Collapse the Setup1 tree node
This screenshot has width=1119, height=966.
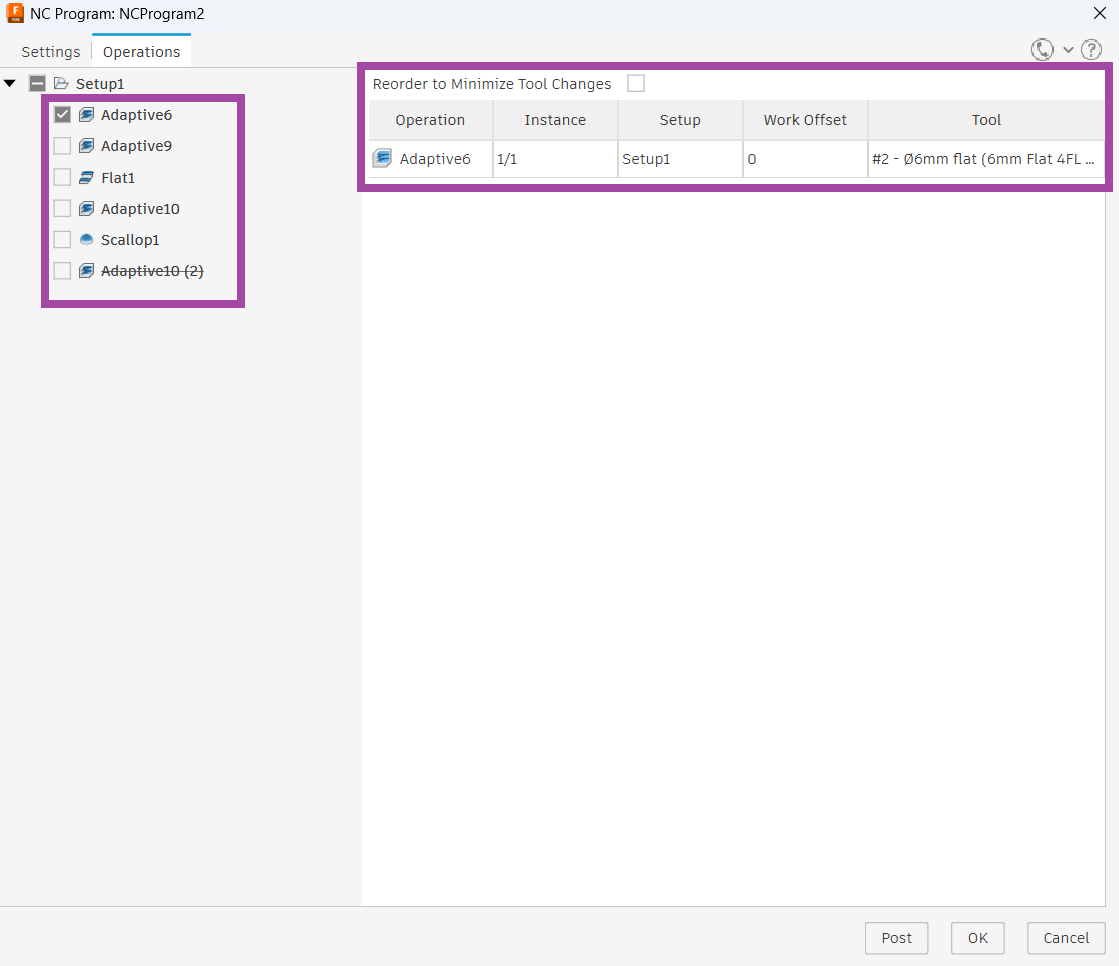[10, 84]
